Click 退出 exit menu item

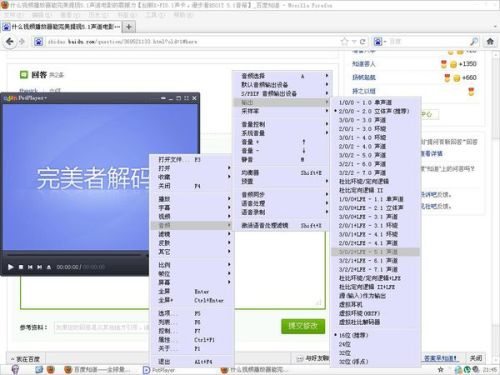[x=191, y=361]
